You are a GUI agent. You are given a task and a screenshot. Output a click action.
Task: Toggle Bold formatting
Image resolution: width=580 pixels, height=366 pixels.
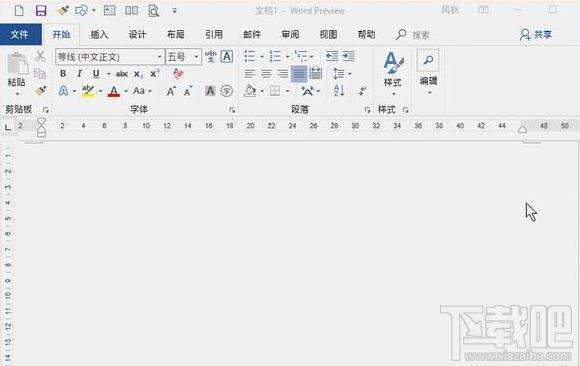[63, 74]
